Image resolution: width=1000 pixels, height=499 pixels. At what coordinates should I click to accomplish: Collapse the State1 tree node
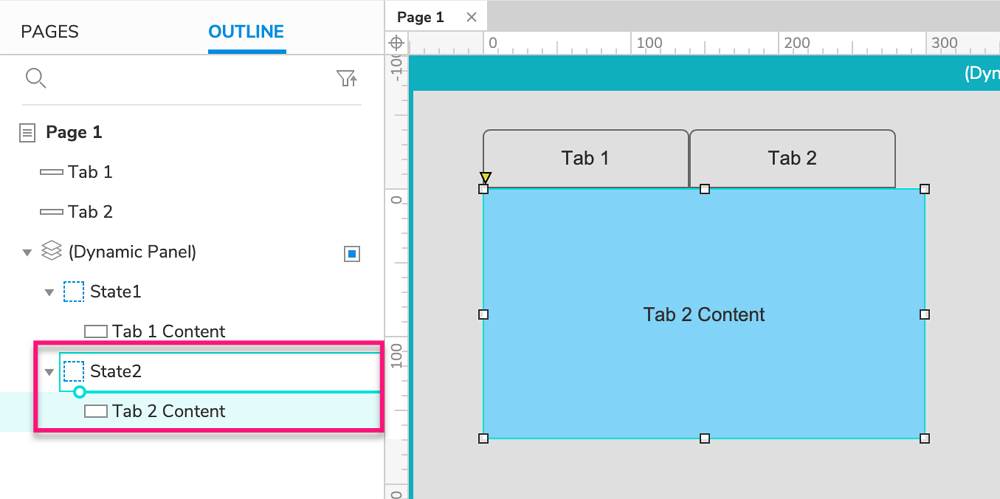pyautogui.click(x=49, y=293)
